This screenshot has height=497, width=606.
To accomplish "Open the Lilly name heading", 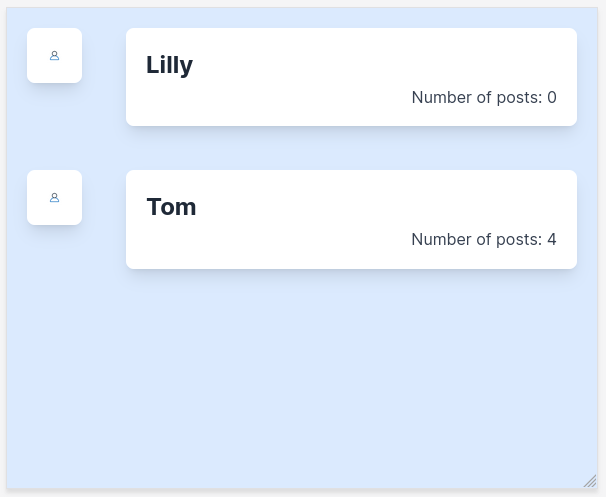I will click(x=169, y=65).
